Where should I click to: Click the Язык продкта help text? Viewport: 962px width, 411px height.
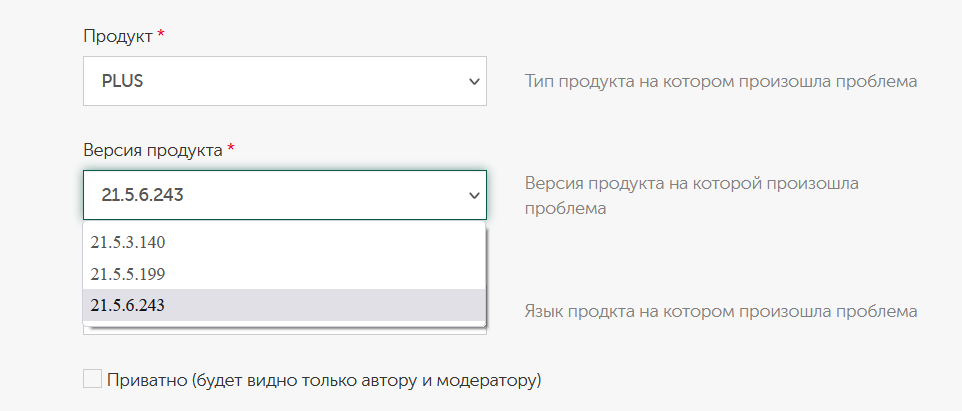point(721,312)
